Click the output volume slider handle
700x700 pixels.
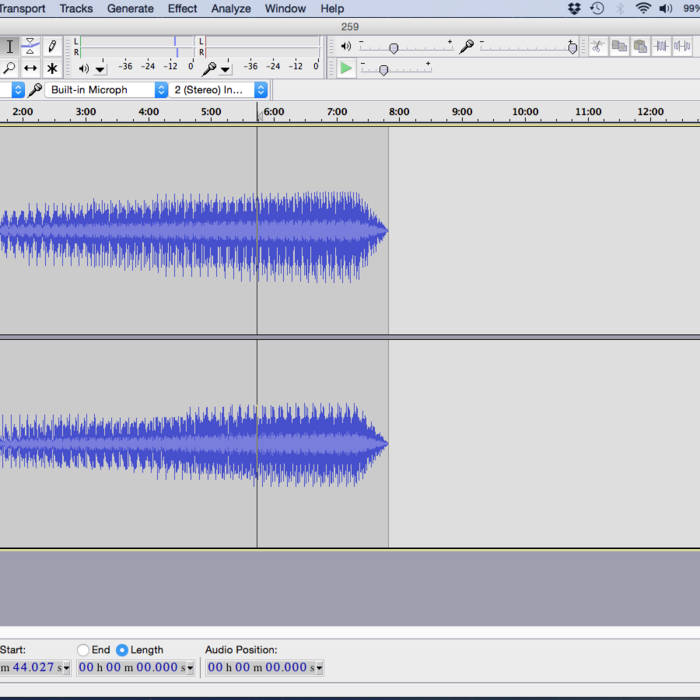[x=393, y=48]
